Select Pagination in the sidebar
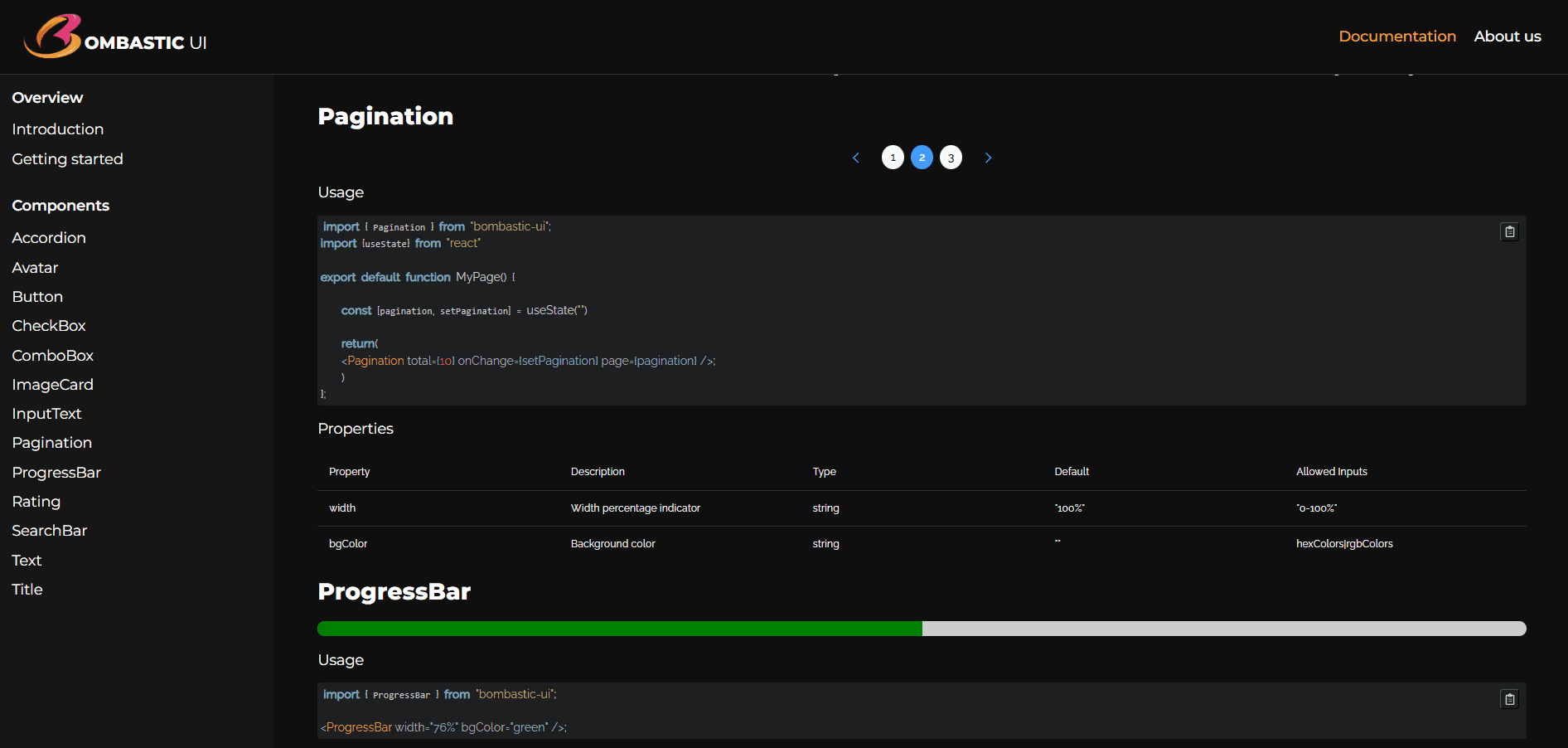1568x748 pixels. (x=51, y=442)
